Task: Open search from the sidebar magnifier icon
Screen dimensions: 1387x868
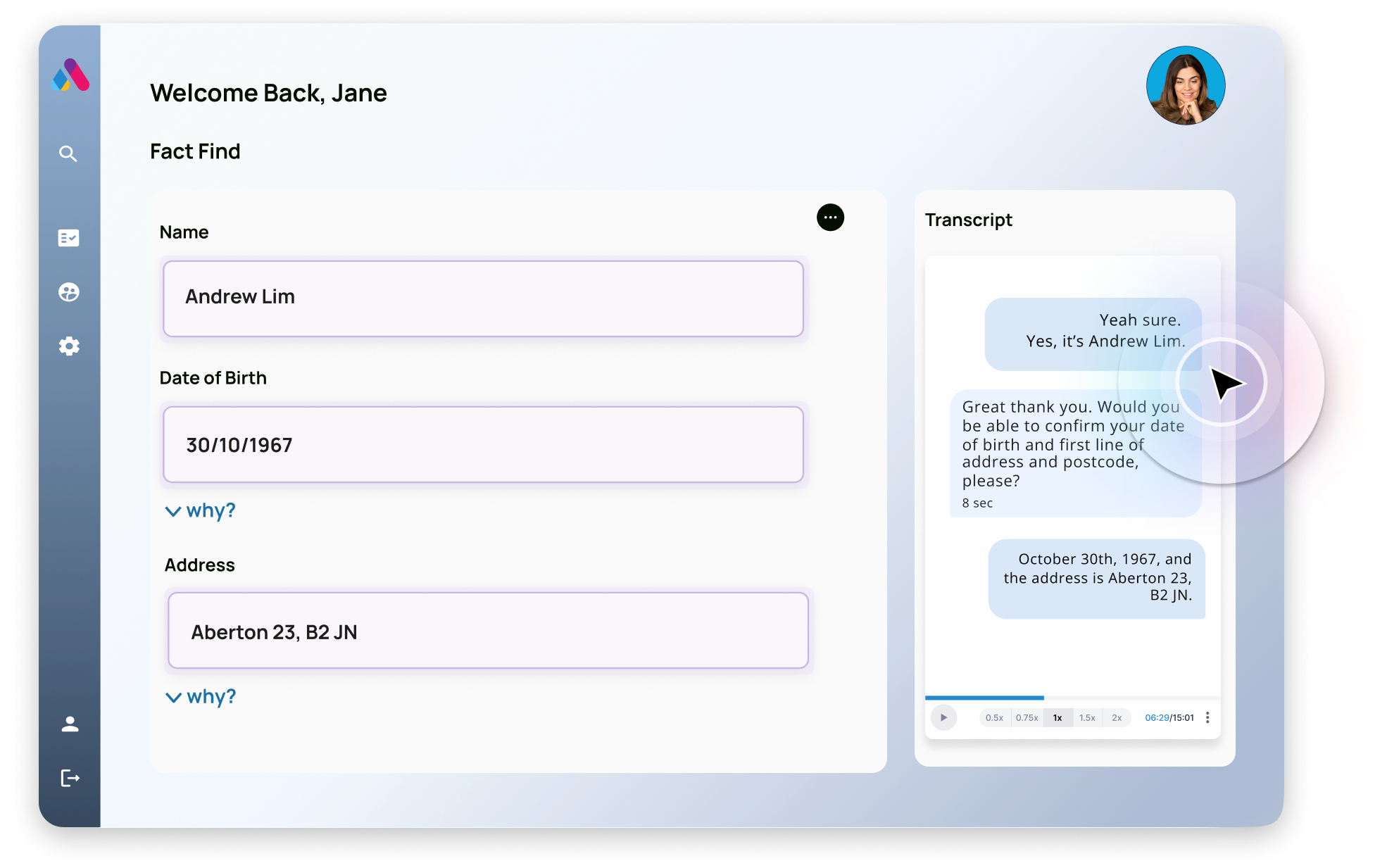Action: pyautogui.click(x=68, y=153)
